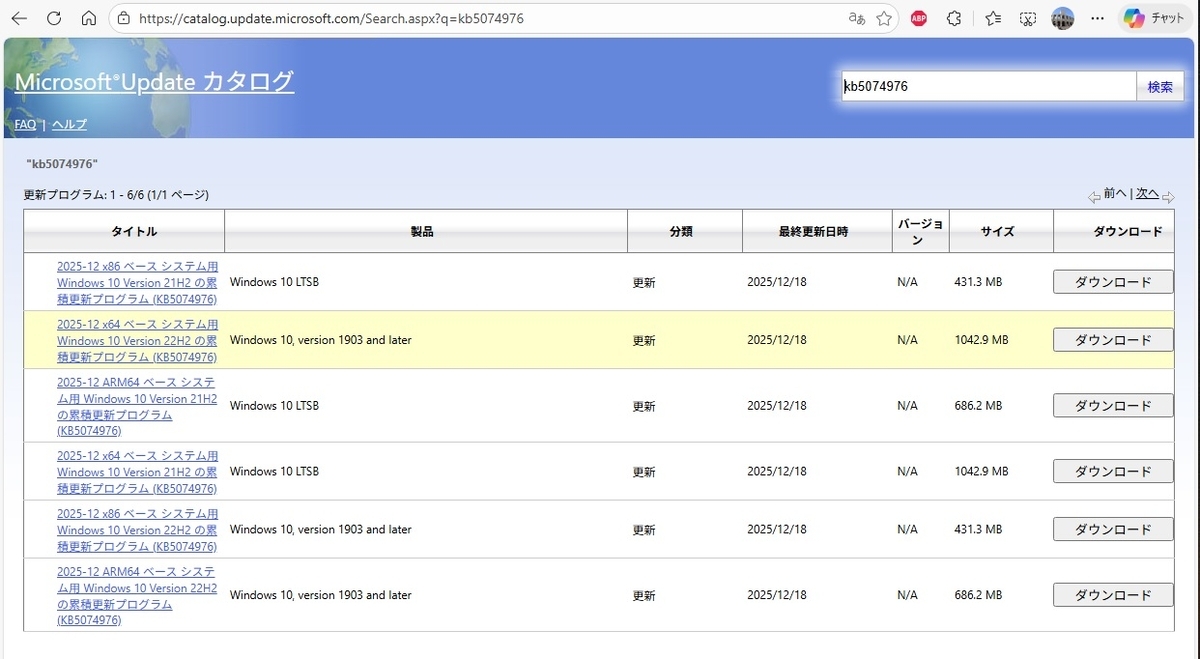Click Windows 10 LTSB cell in x86 21H2 row
1200x659 pixels.
point(274,282)
